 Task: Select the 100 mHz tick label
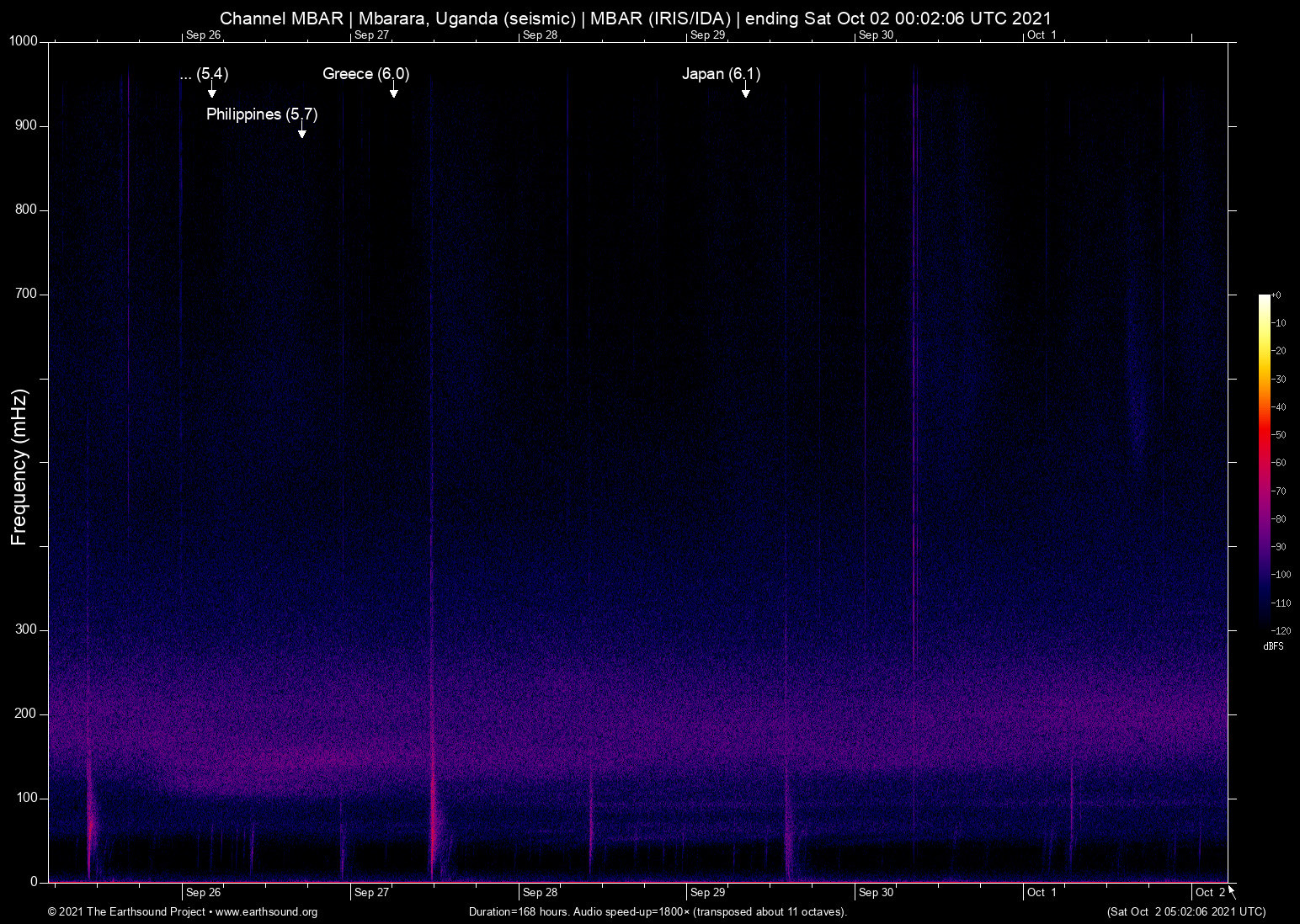coord(27,798)
